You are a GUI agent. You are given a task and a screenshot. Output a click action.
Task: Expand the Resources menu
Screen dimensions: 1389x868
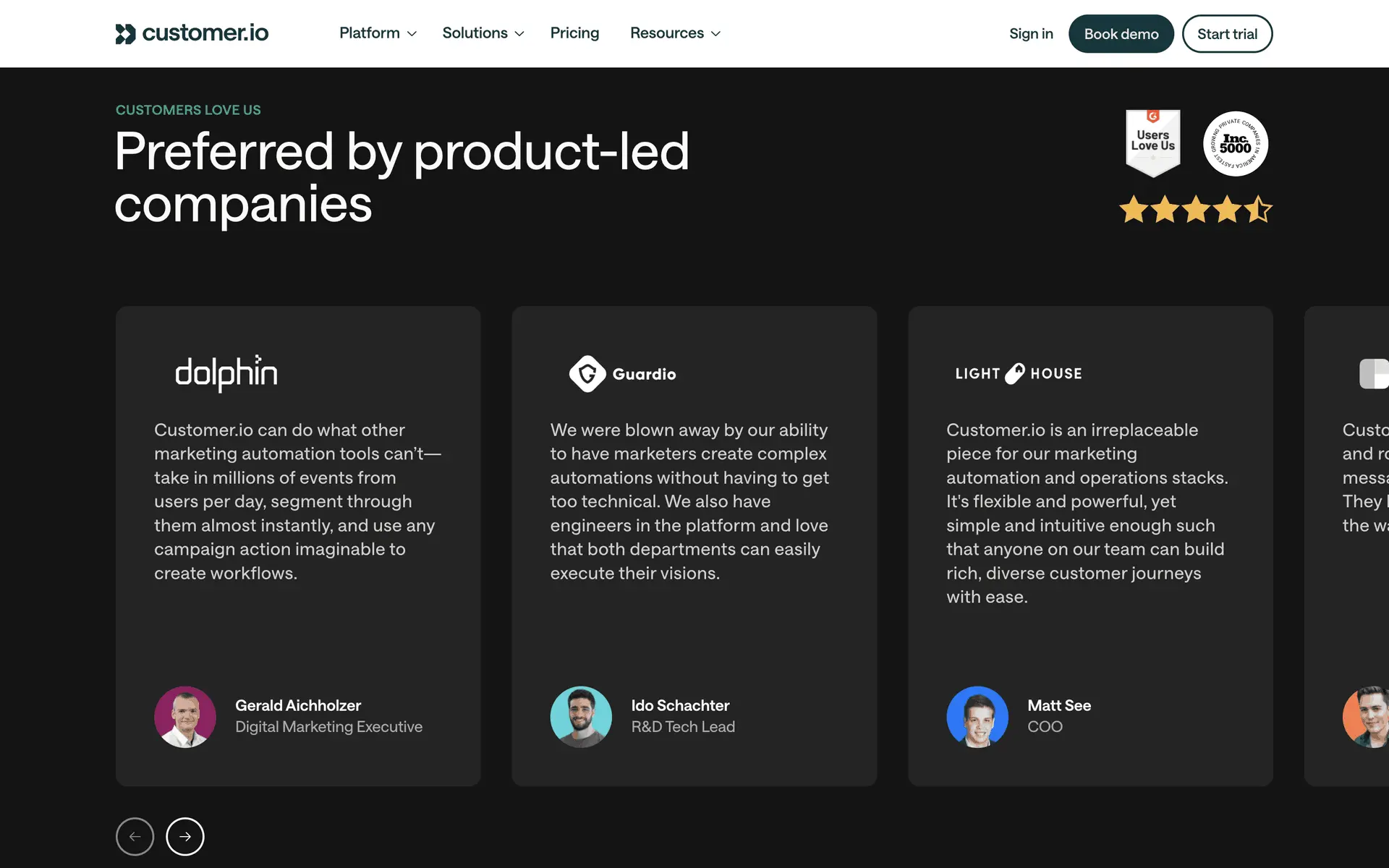(x=674, y=33)
